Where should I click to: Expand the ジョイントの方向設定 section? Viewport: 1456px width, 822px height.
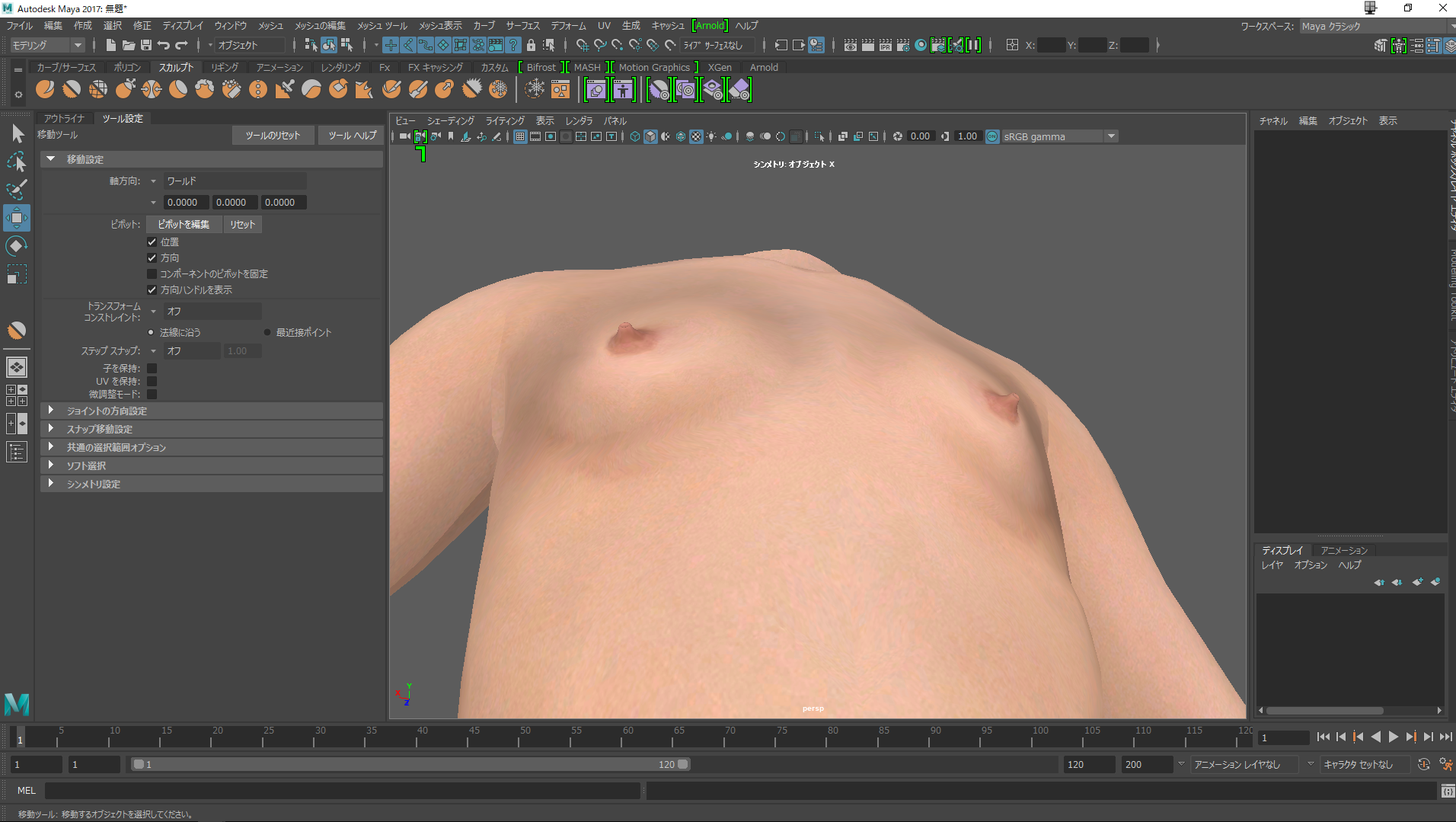[212, 411]
